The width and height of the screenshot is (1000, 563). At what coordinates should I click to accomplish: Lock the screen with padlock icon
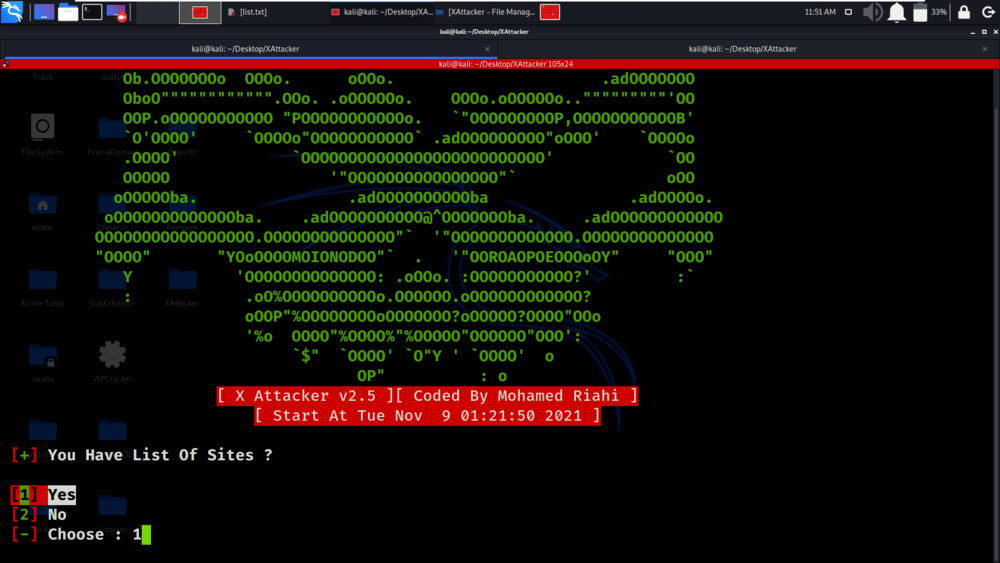964,12
